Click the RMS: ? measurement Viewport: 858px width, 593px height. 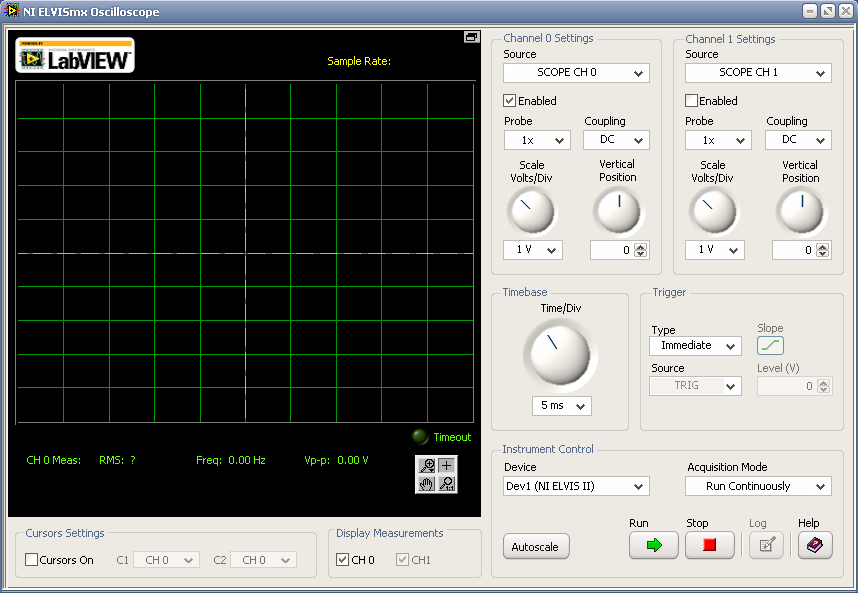click(x=117, y=460)
